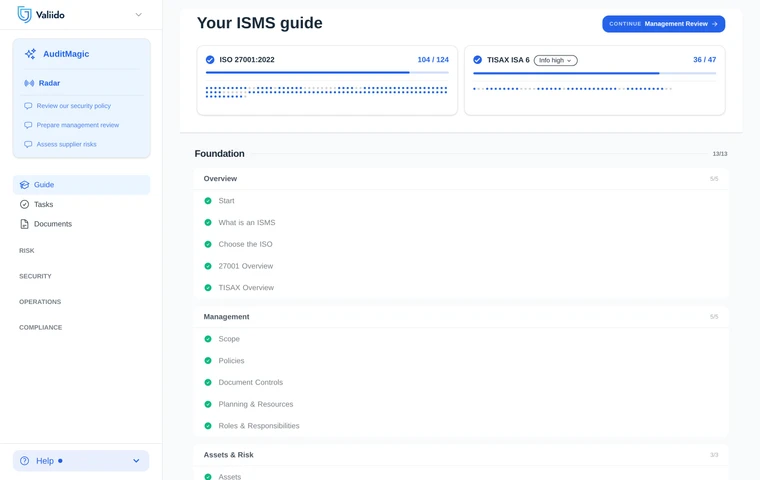768x480 pixels.
Task: Toggle the TISAX ISA 6 check icon
Action: [478, 60]
